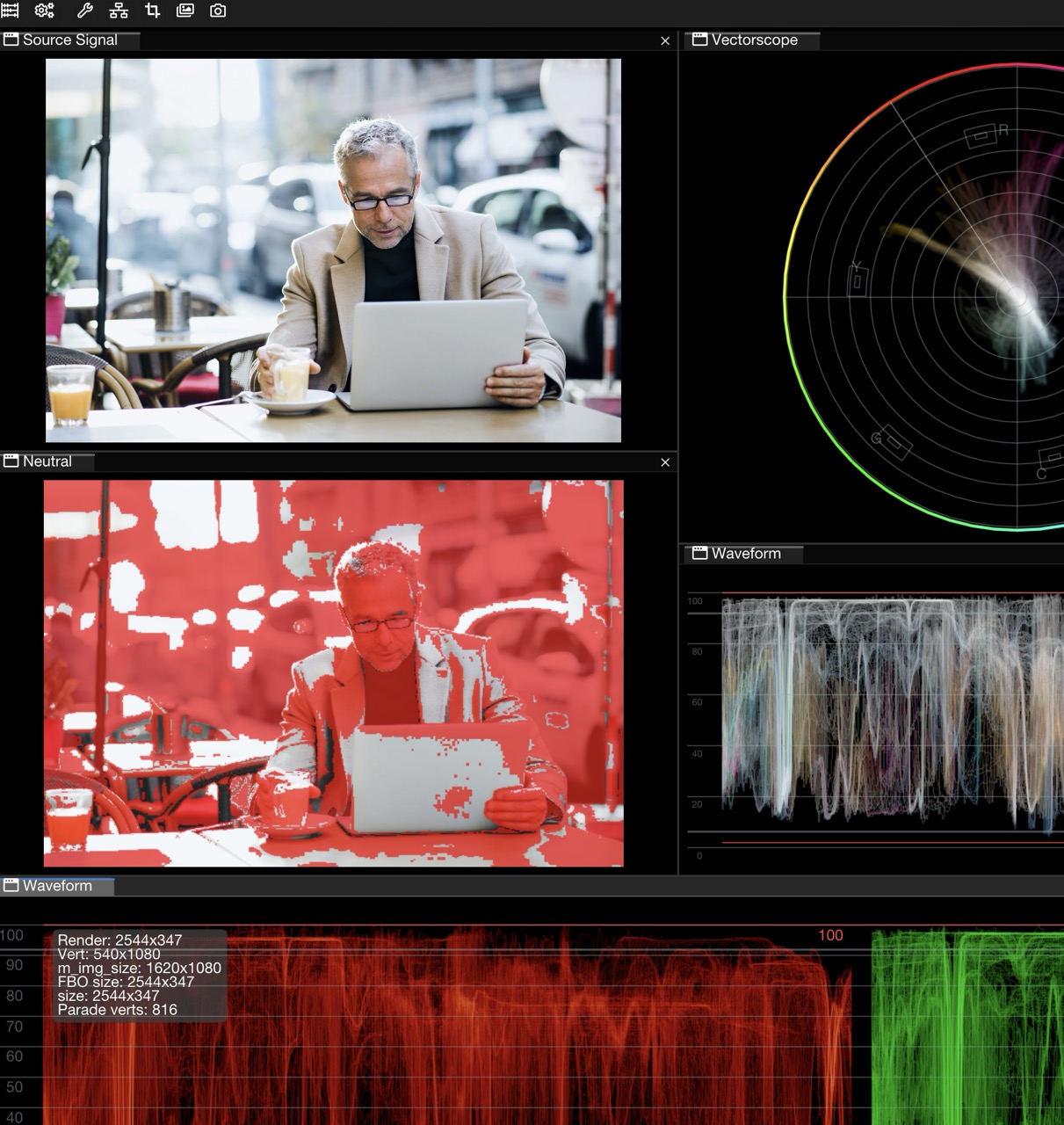The image size is (1064, 1125).
Task: Open the image gallery icon
Action: 185,11
